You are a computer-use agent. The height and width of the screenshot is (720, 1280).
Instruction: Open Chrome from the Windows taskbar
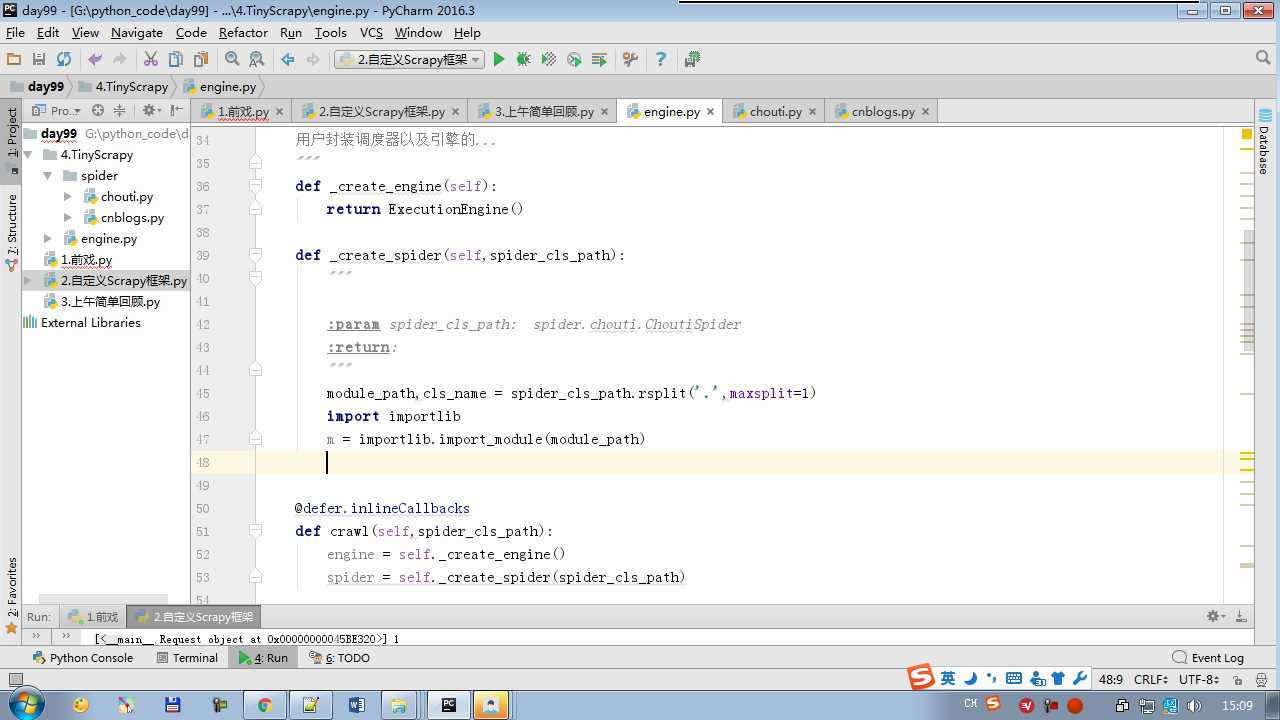coord(264,705)
